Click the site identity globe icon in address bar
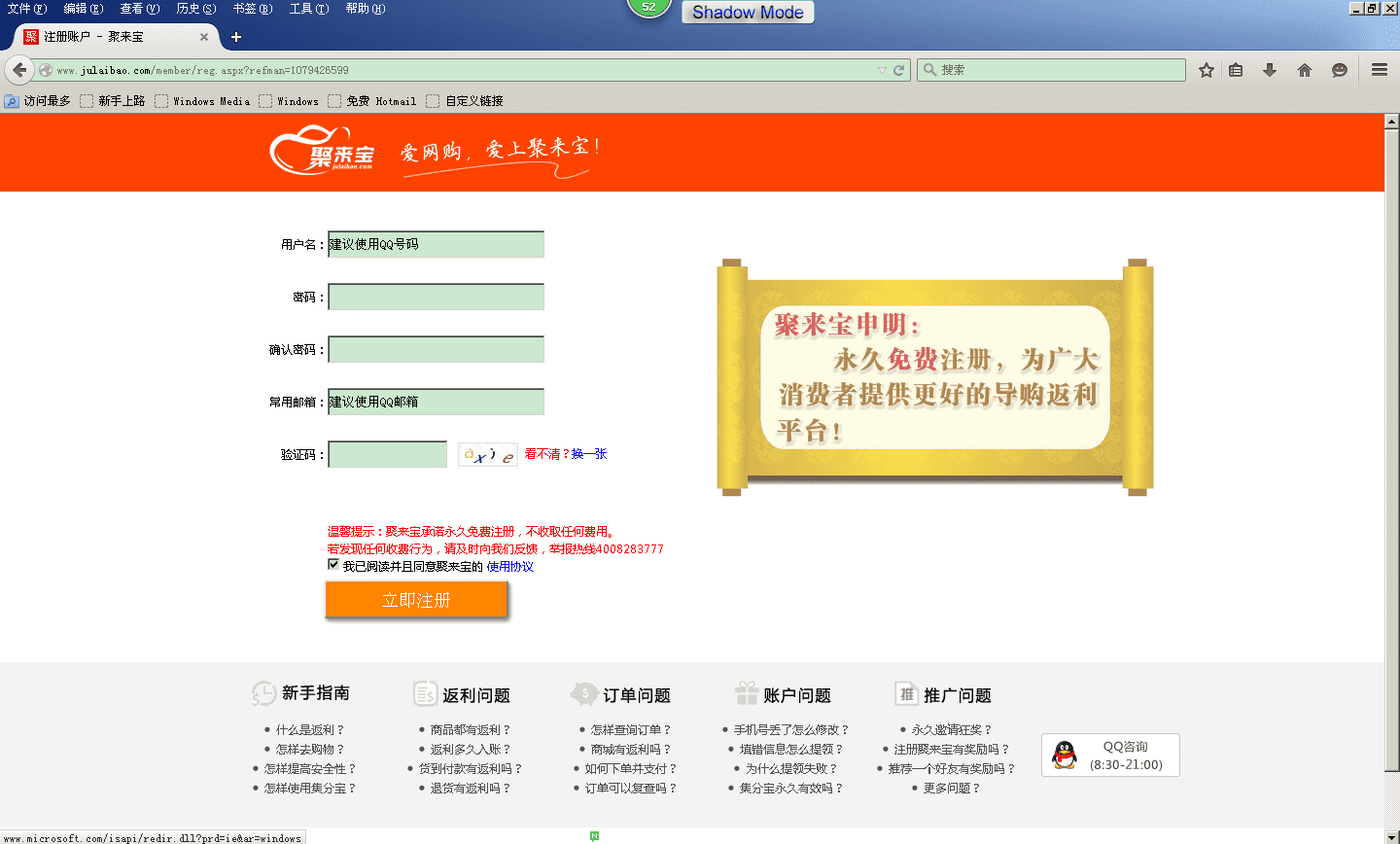The image size is (1400, 844). pos(46,70)
